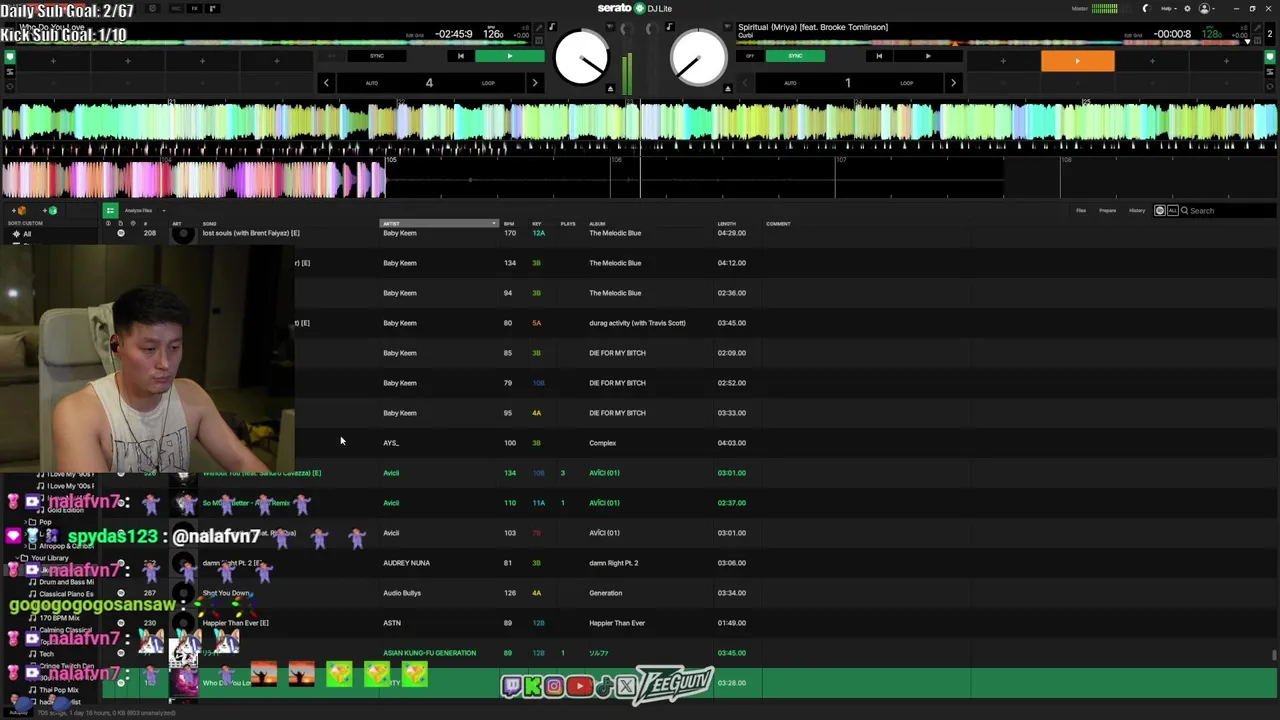Viewport: 1280px width, 720px height.
Task: Click the library Search field
Action: [x=1228, y=211]
